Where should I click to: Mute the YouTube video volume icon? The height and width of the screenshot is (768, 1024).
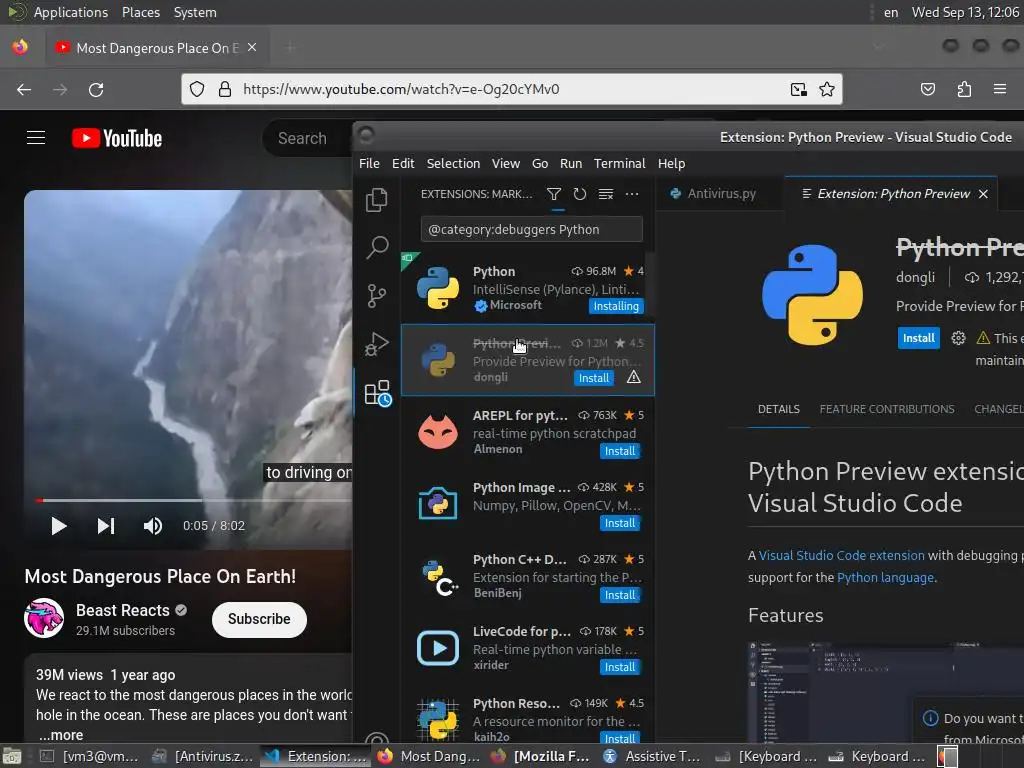coord(153,526)
